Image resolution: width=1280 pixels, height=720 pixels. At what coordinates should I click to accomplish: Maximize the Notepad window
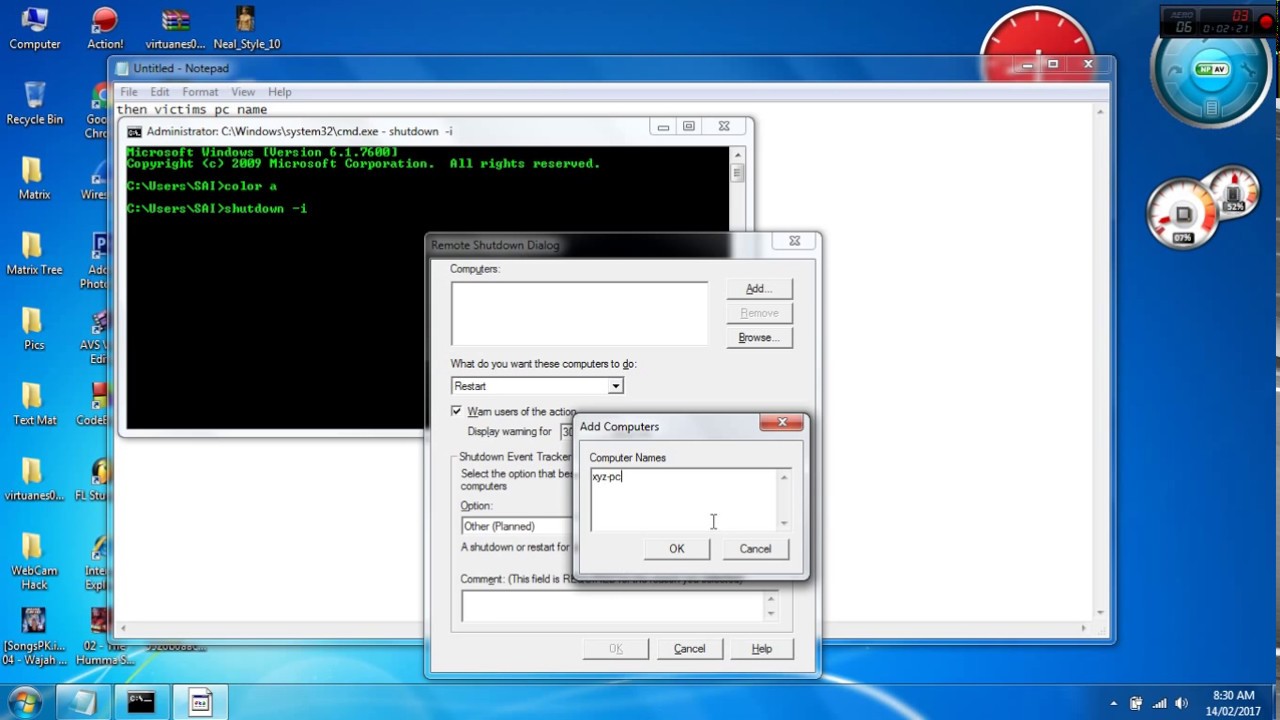(1053, 64)
